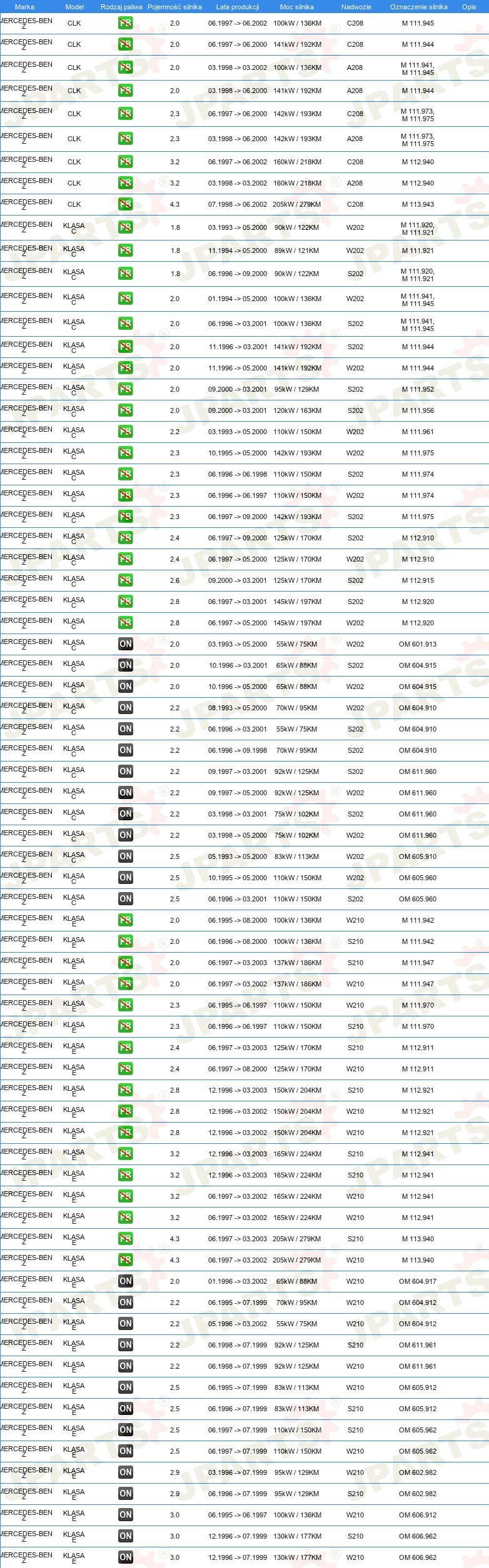Image resolution: width=489 pixels, height=1568 pixels.
Task: Click ON icon in OM 602.982 W210 row
Action: tap(126, 1472)
